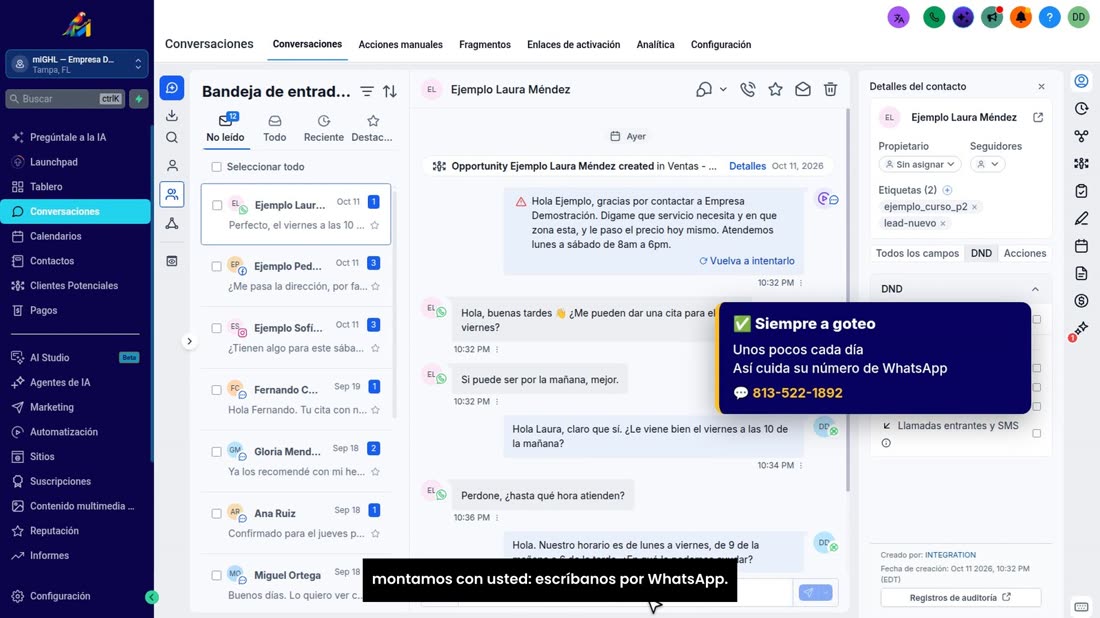Open Contactos in the sidebar
1100x618 pixels.
[x=52, y=261]
